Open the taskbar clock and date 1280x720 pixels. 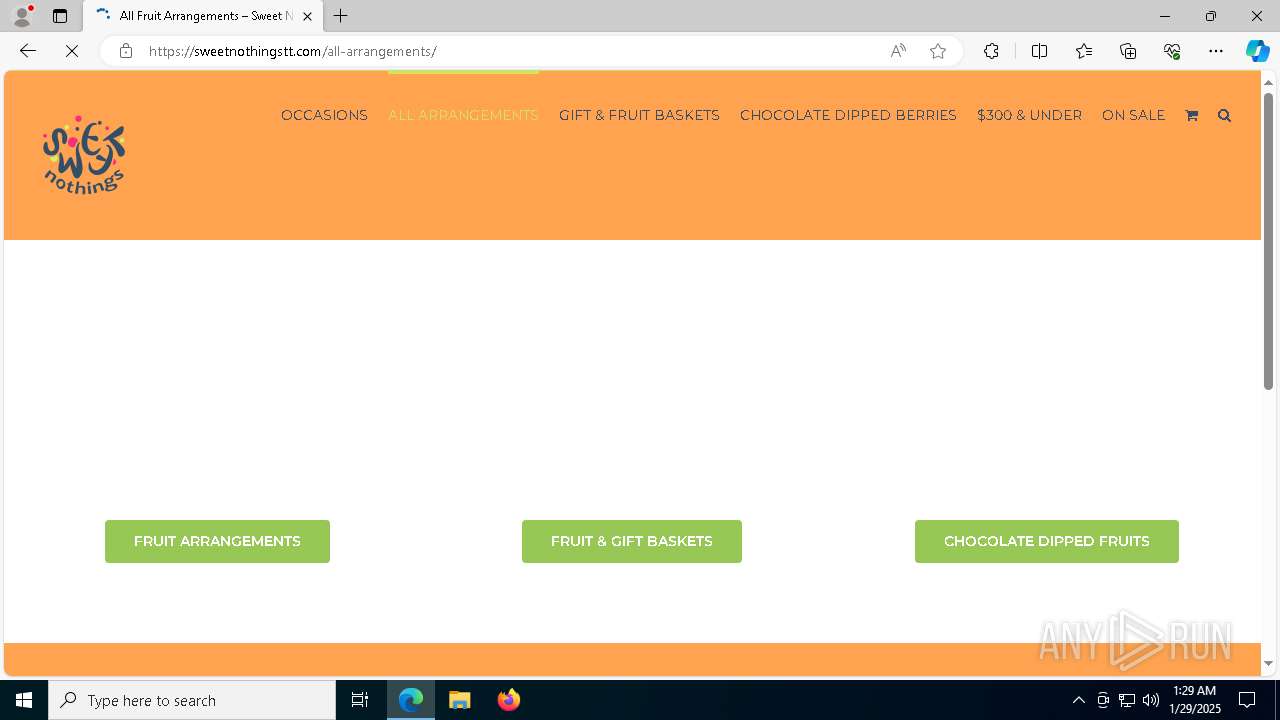[x=1195, y=700]
